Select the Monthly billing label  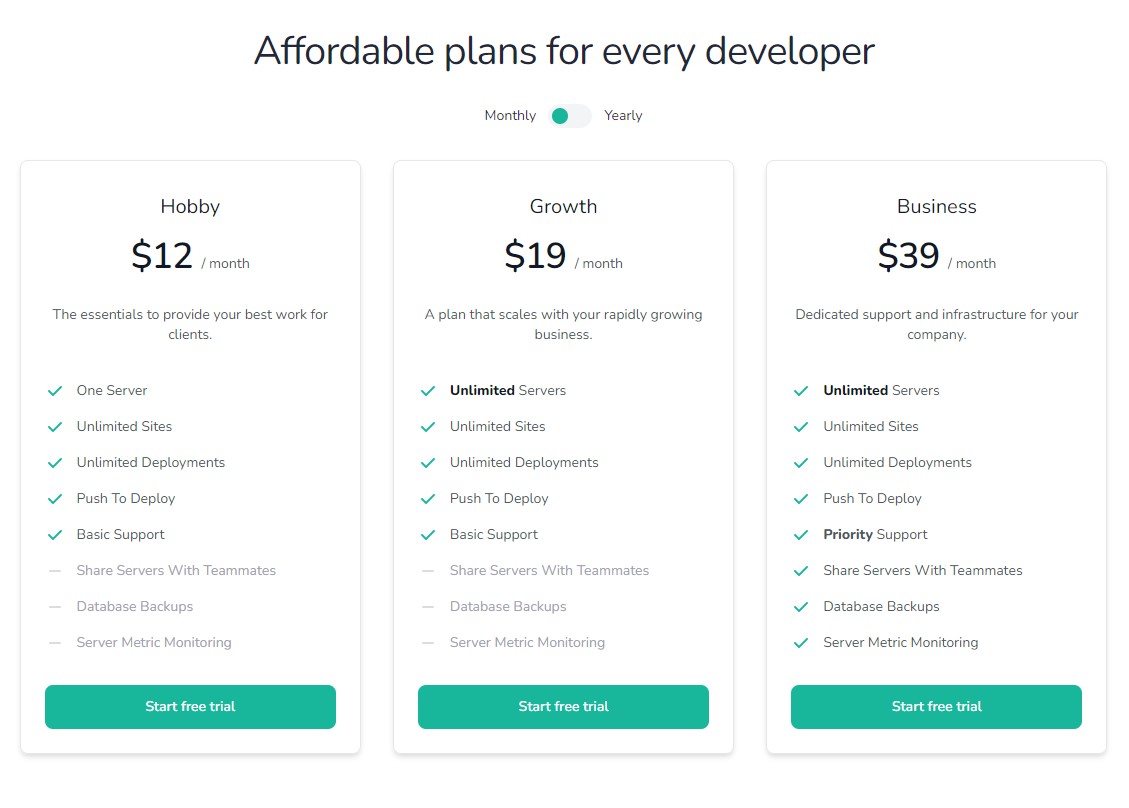pos(509,116)
